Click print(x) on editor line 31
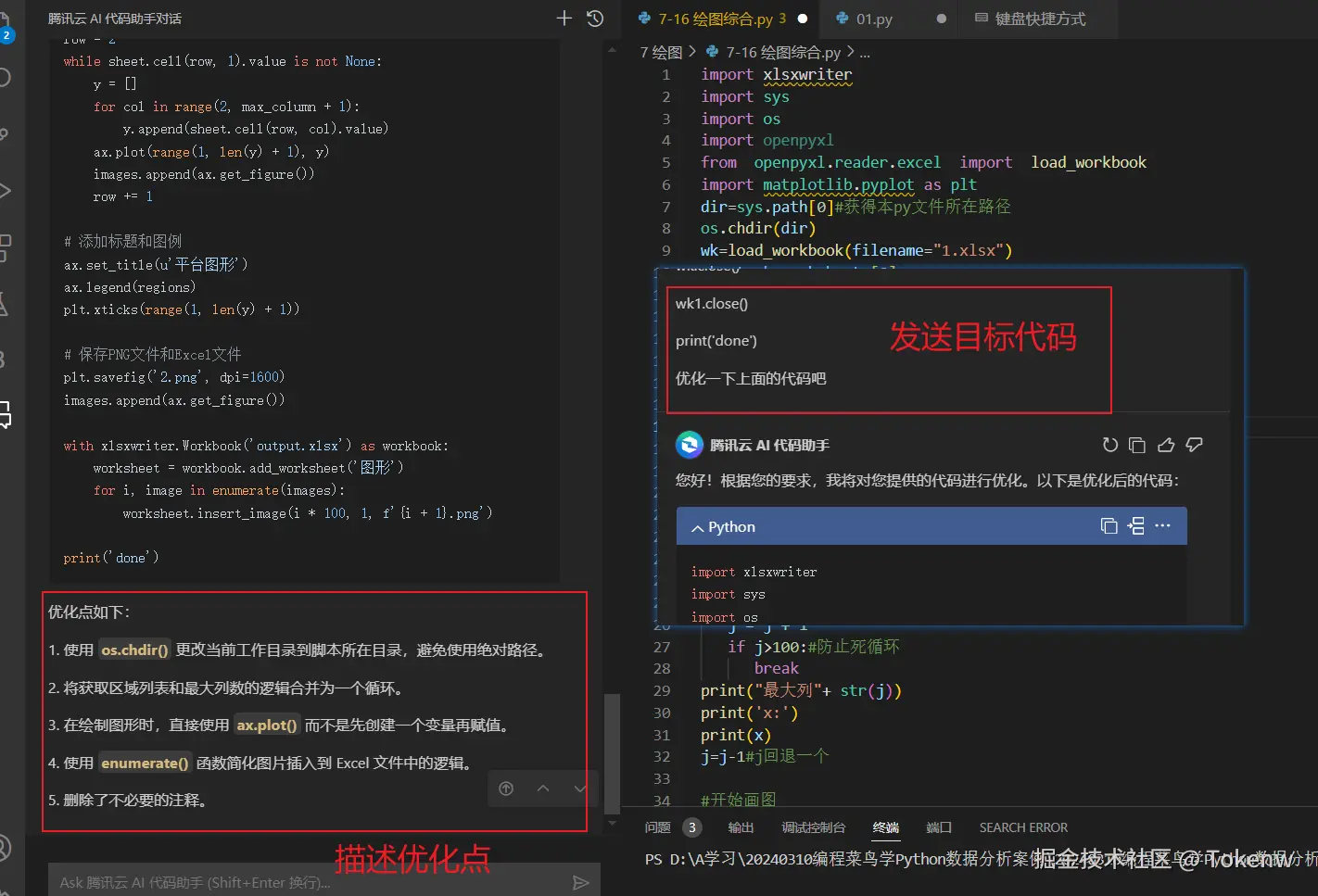 [736, 735]
